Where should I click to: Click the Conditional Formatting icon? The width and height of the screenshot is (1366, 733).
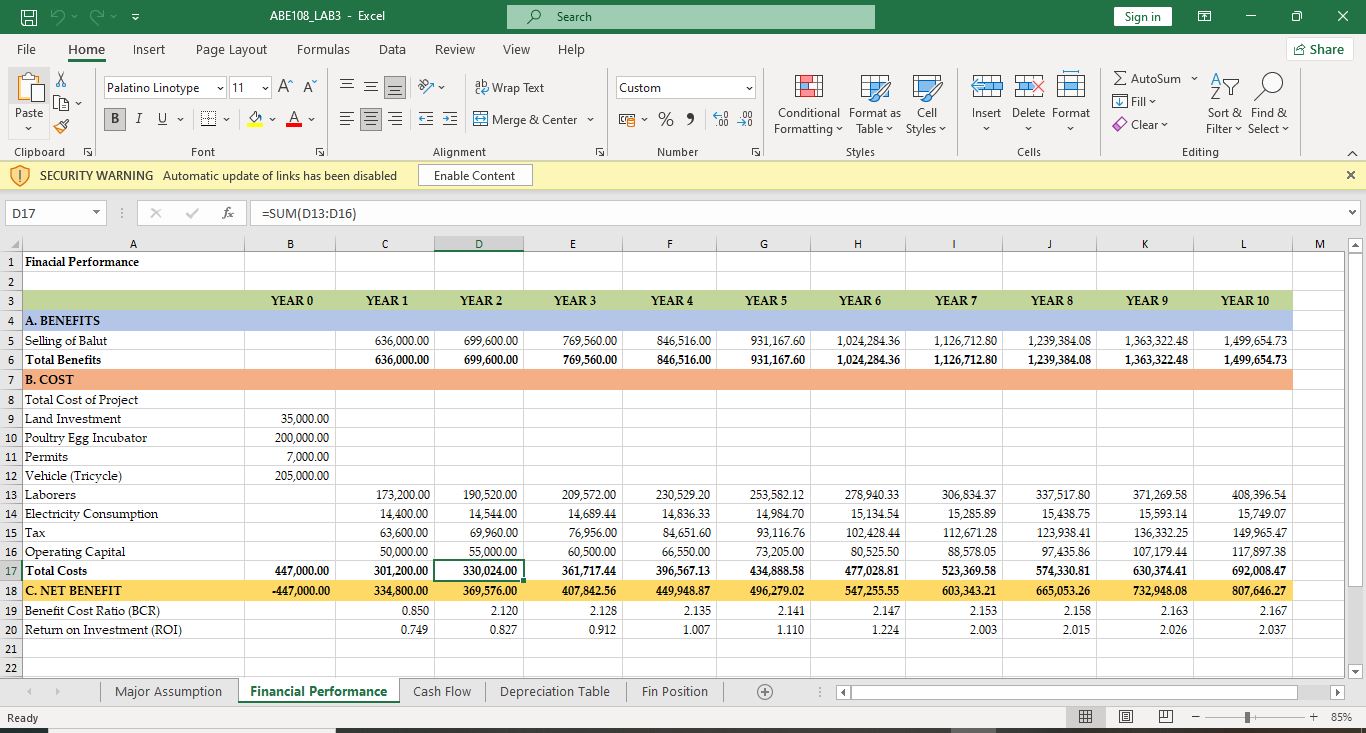[808, 88]
